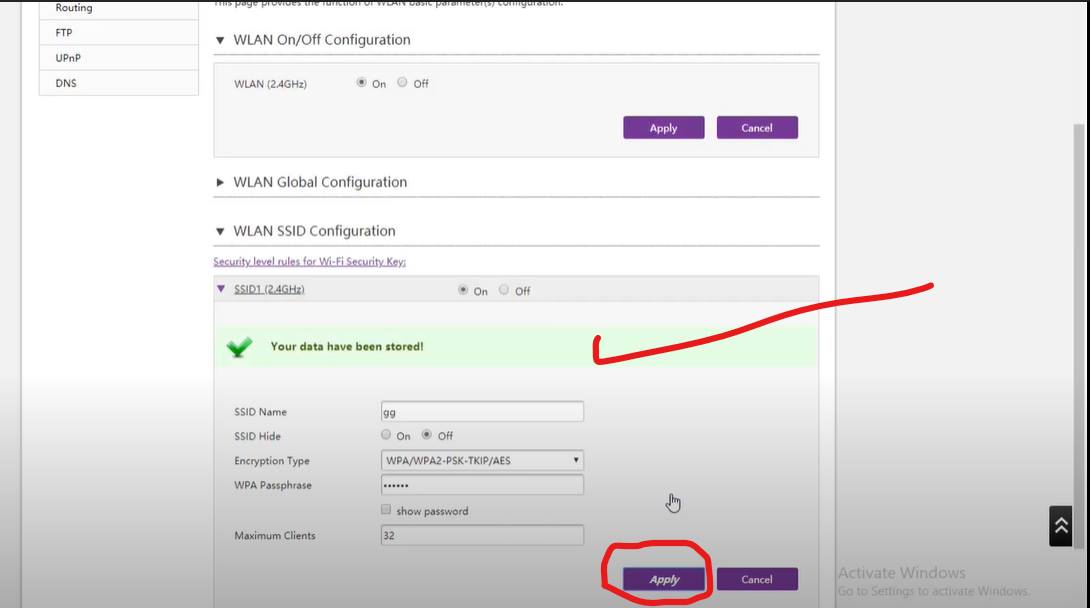Image resolution: width=1090 pixels, height=608 pixels.
Task: Enable SSID1 On radio button
Action: [x=463, y=290]
